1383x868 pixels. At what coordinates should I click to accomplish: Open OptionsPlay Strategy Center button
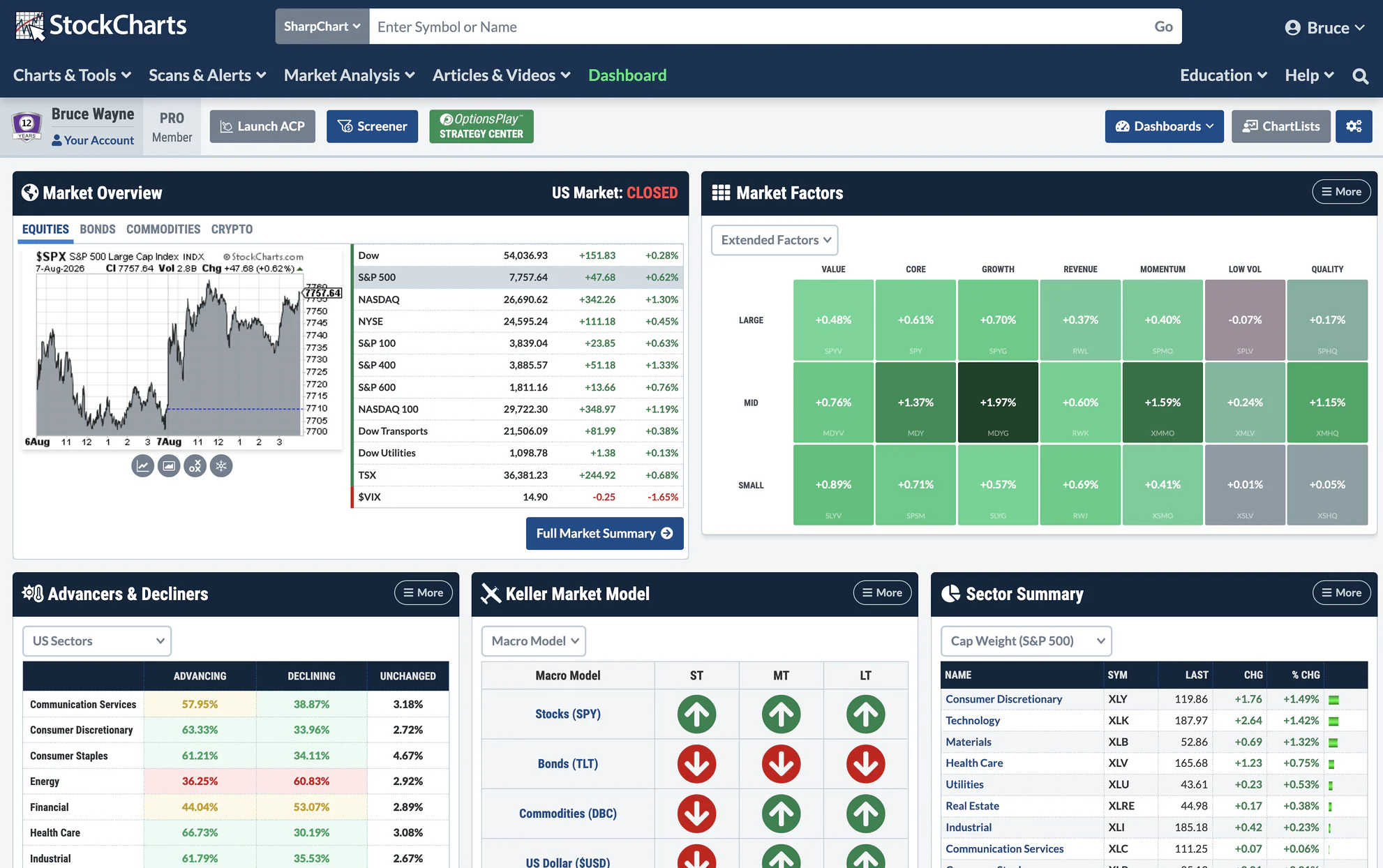click(481, 126)
